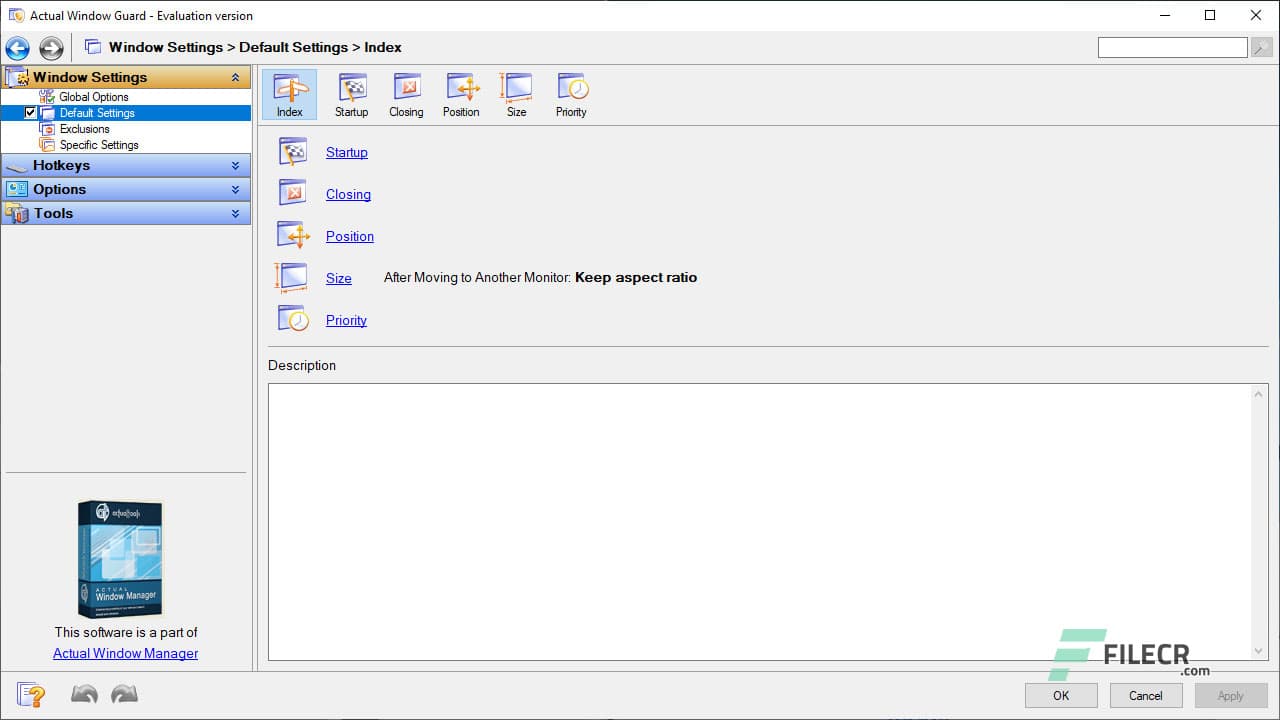1280x720 pixels.
Task: Expand the Hotkeys panel chevron
Action: pos(235,166)
